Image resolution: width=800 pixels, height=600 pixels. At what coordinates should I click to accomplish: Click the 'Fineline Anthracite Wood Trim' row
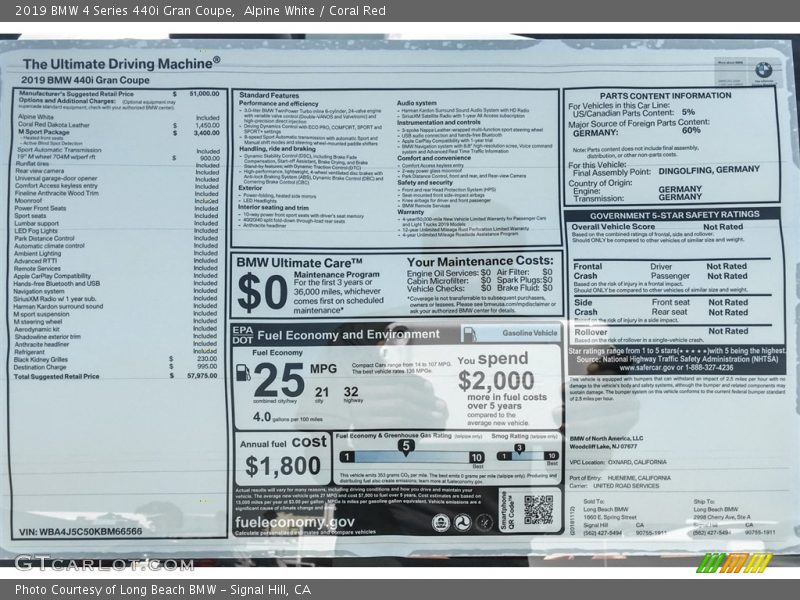116,193
